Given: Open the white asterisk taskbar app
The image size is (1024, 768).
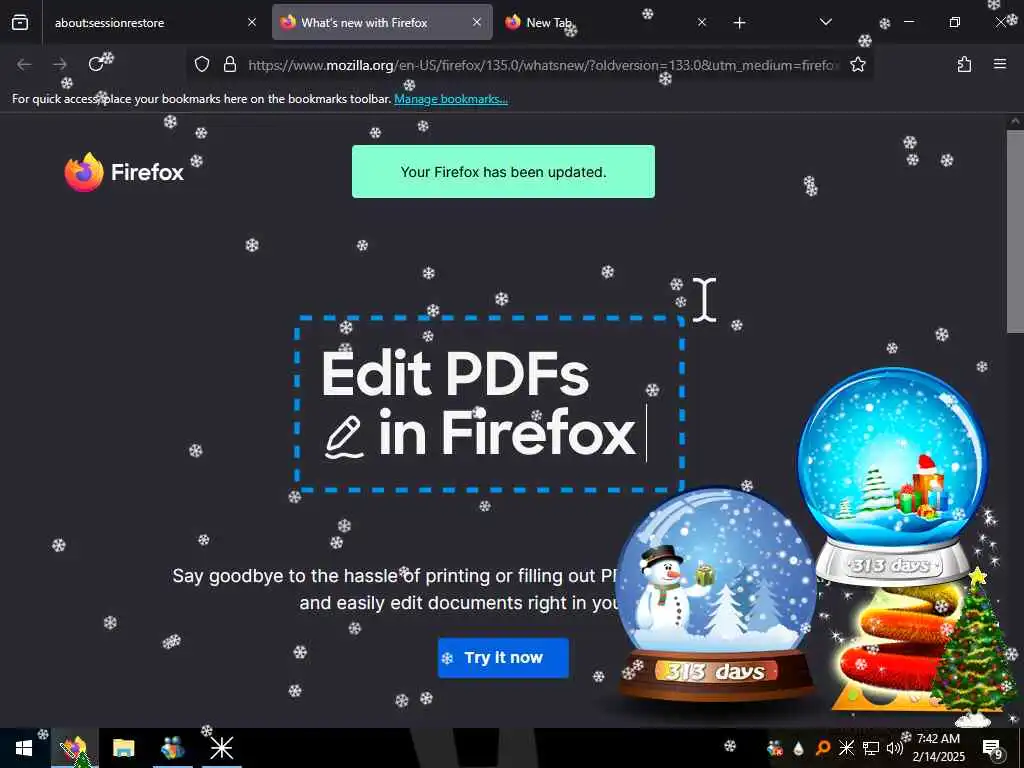Looking at the screenshot, I should (x=221, y=748).
